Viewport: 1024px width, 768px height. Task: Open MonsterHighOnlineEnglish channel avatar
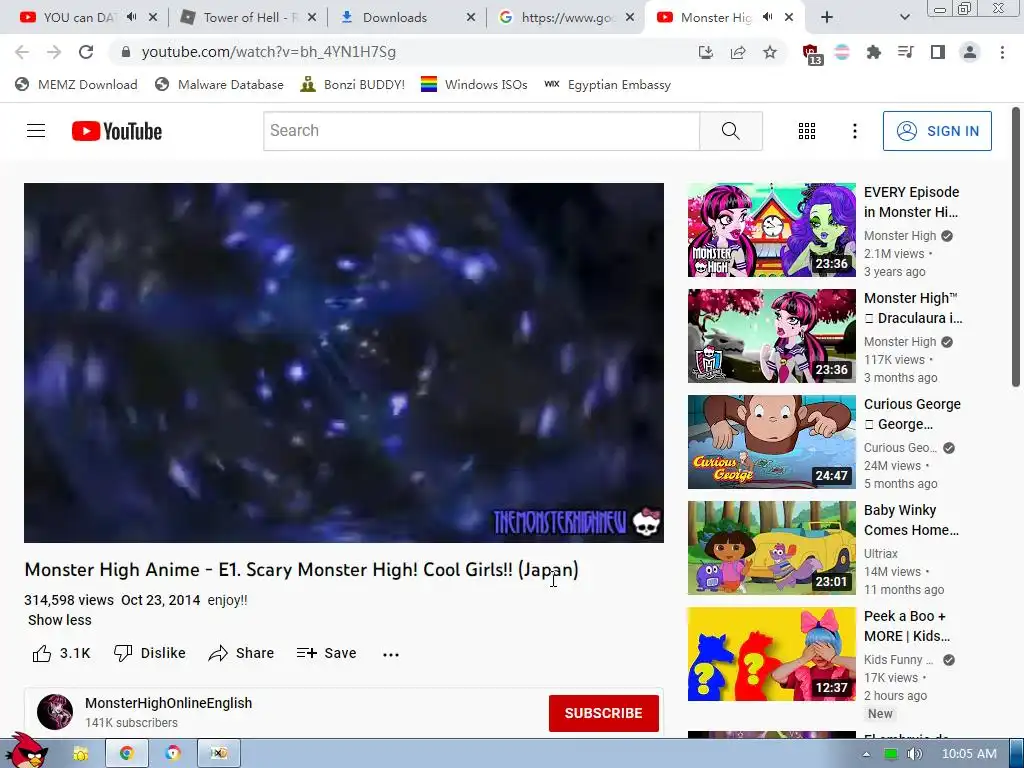tap(55, 712)
